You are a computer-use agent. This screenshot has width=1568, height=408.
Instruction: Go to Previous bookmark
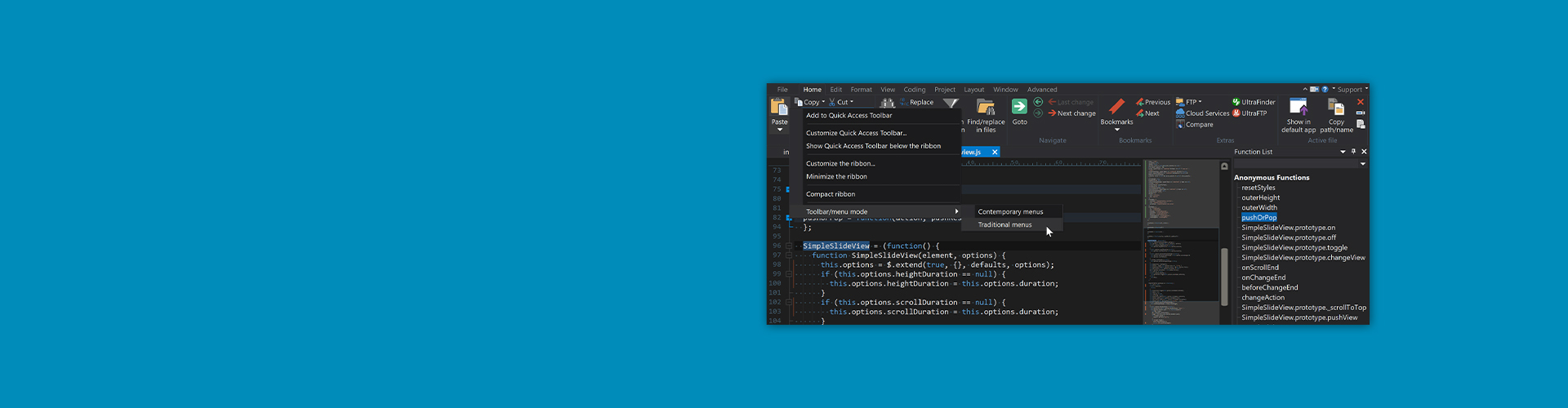(x=1153, y=102)
